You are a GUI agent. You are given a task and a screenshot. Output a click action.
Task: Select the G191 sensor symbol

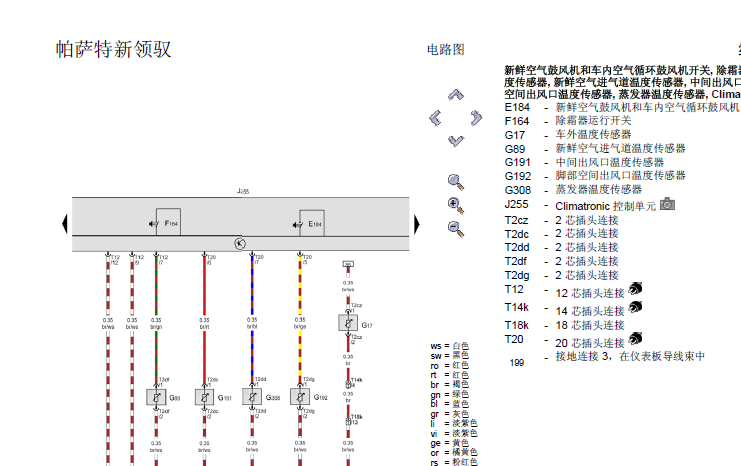(x=204, y=397)
